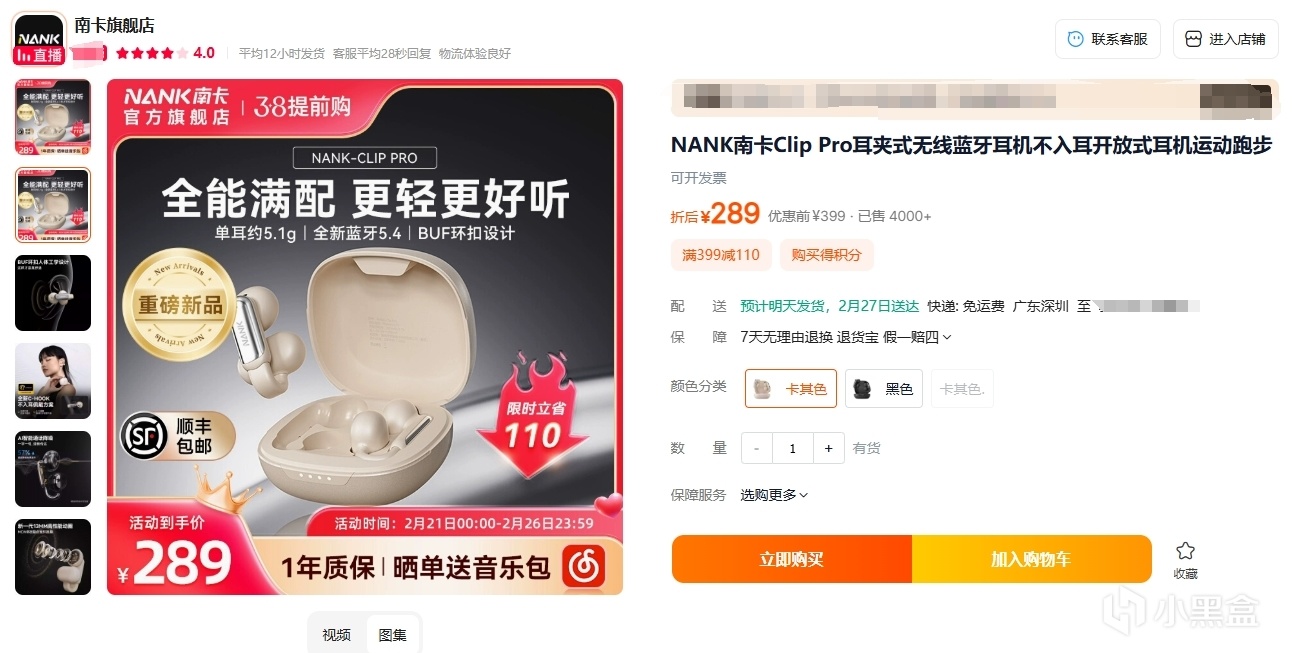Click the 加入购物车 add to cart button
The height and width of the screenshot is (653, 1297).
(x=1031, y=559)
